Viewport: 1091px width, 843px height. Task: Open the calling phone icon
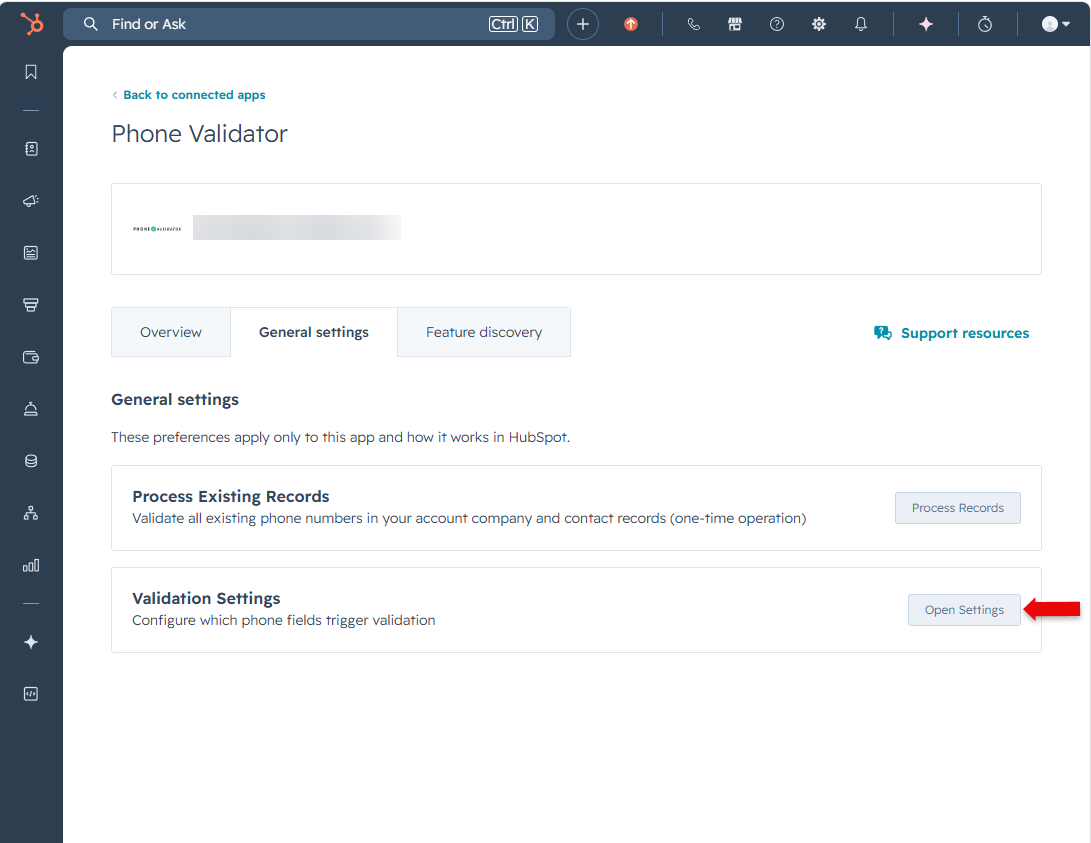coord(693,24)
